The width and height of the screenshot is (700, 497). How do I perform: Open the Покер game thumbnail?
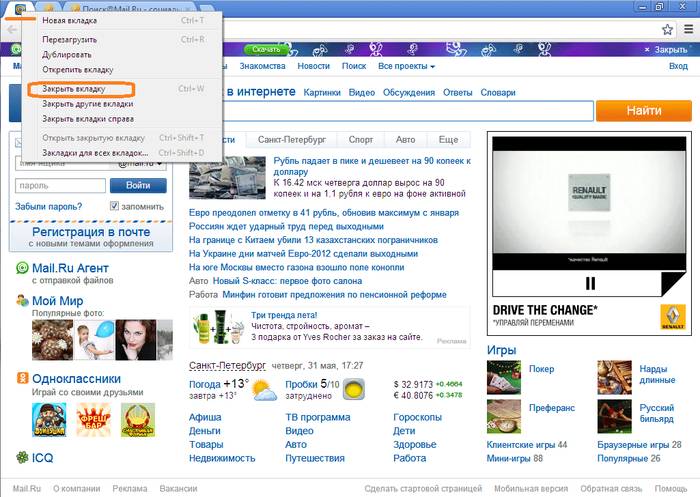click(x=504, y=377)
